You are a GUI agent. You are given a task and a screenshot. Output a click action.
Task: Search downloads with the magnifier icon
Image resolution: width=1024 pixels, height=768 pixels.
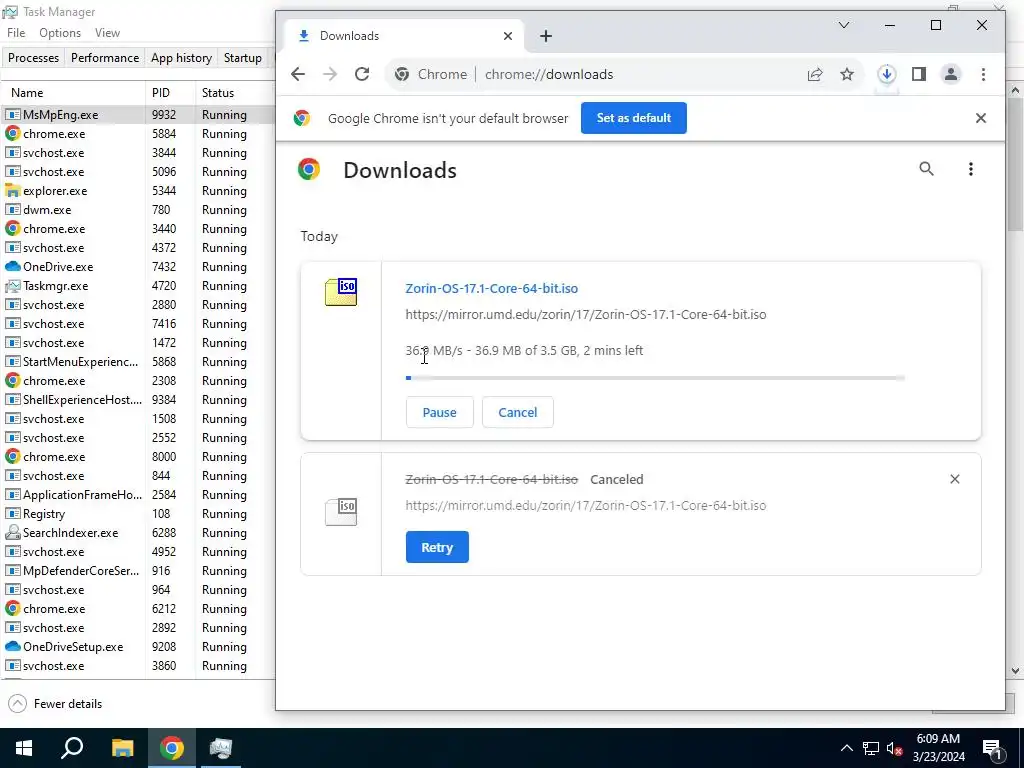click(x=926, y=169)
